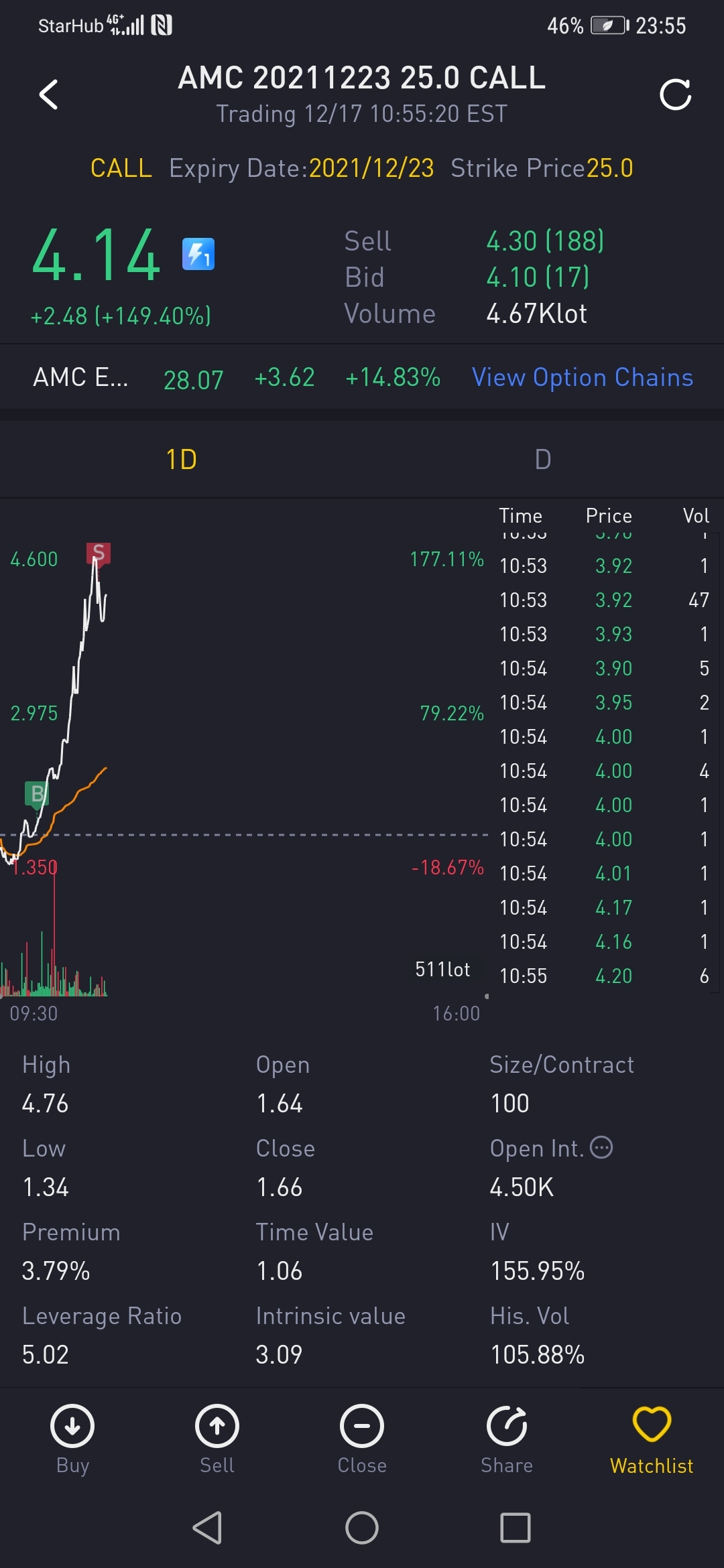
Task: Tap the 511lot volume label on chart
Action: [x=442, y=969]
